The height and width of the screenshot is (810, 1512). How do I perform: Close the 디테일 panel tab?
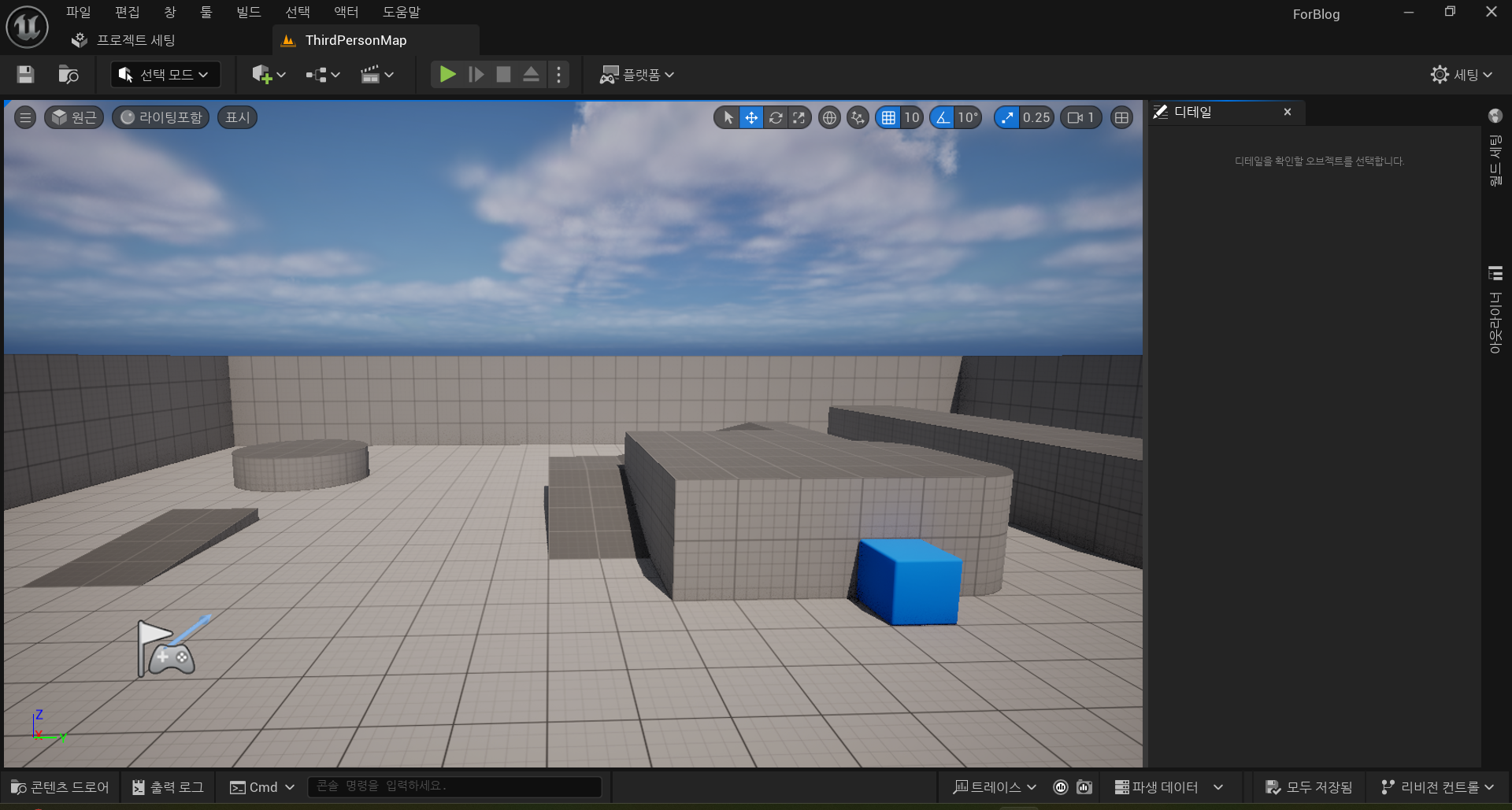[x=1288, y=113]
